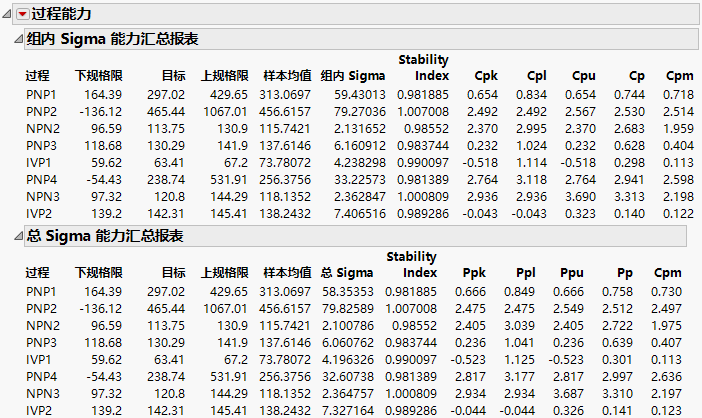Click 总 Sigma value 7.327164
702x418 pixels.
coord(347,411)
